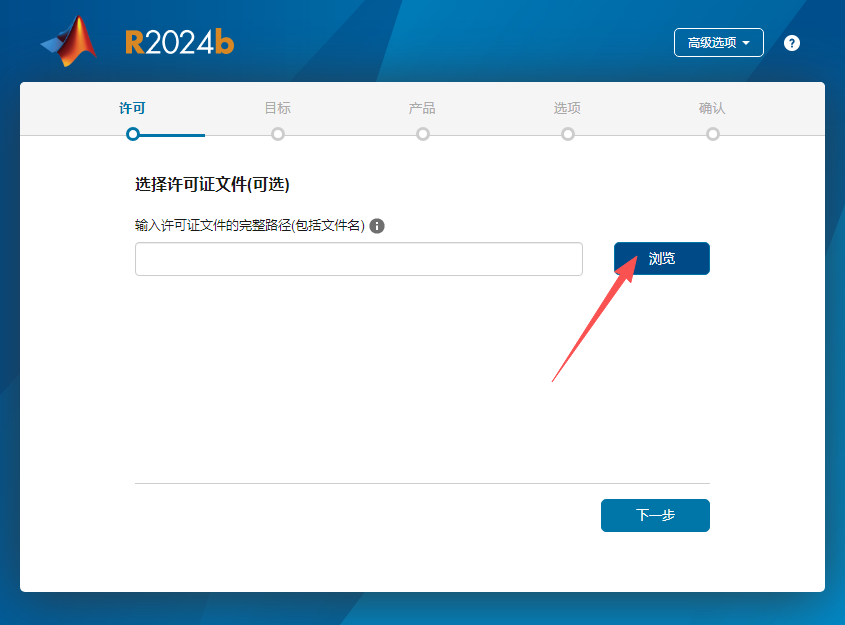The height and width of the screenshot is (625, 845).
Task: Switch to the 产品 tab
Action: 422,108
